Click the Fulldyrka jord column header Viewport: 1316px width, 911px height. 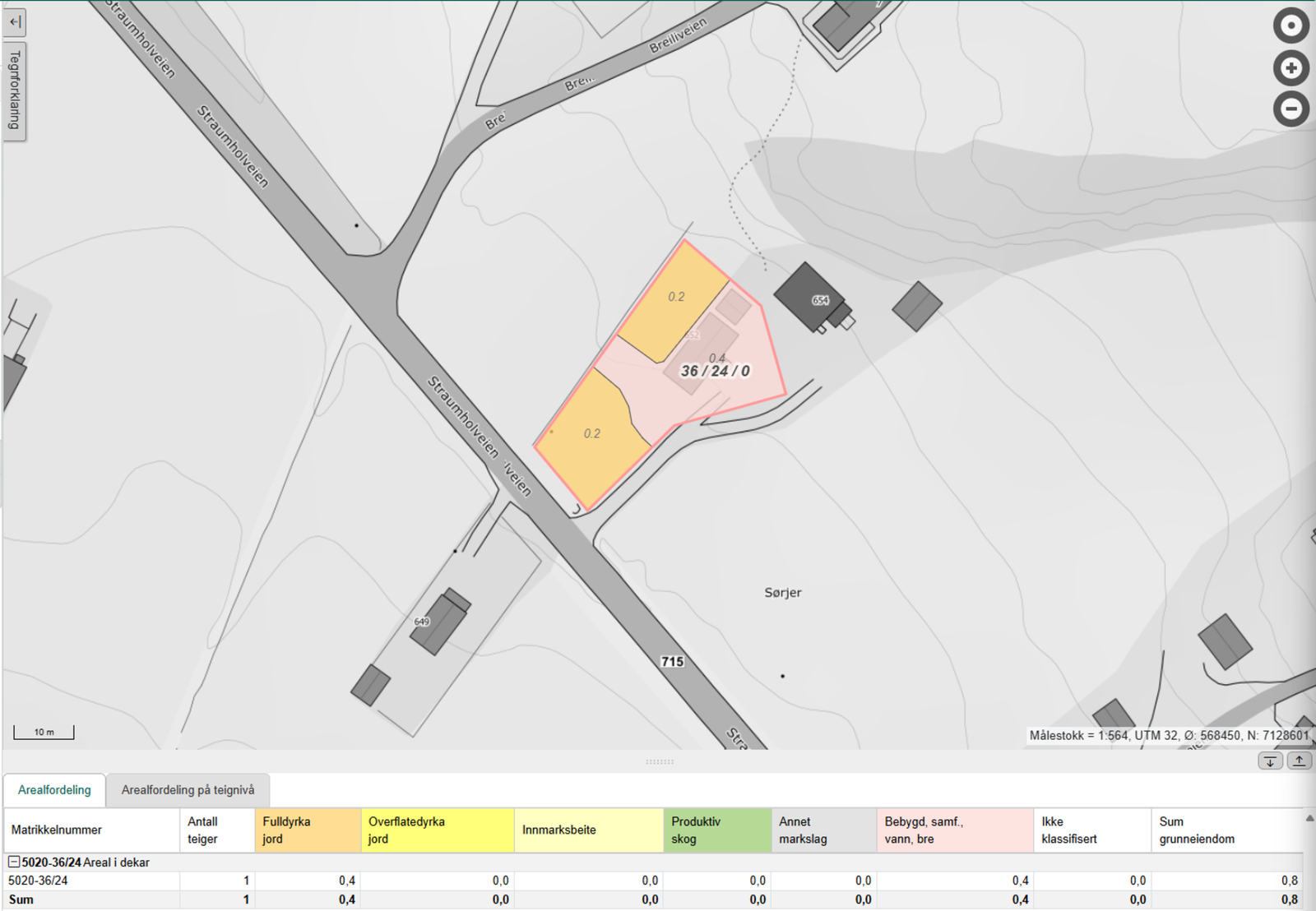(x=308, y=830)
